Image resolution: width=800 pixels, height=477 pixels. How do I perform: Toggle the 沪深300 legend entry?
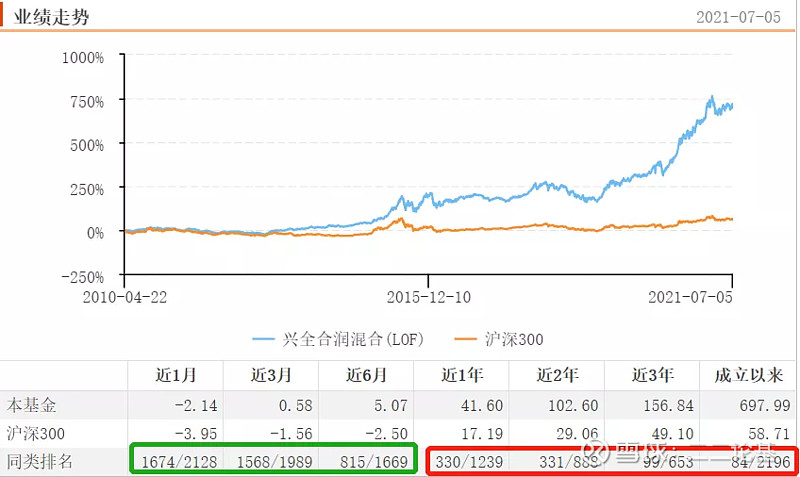pyautogui.click(x=514, y=339)
